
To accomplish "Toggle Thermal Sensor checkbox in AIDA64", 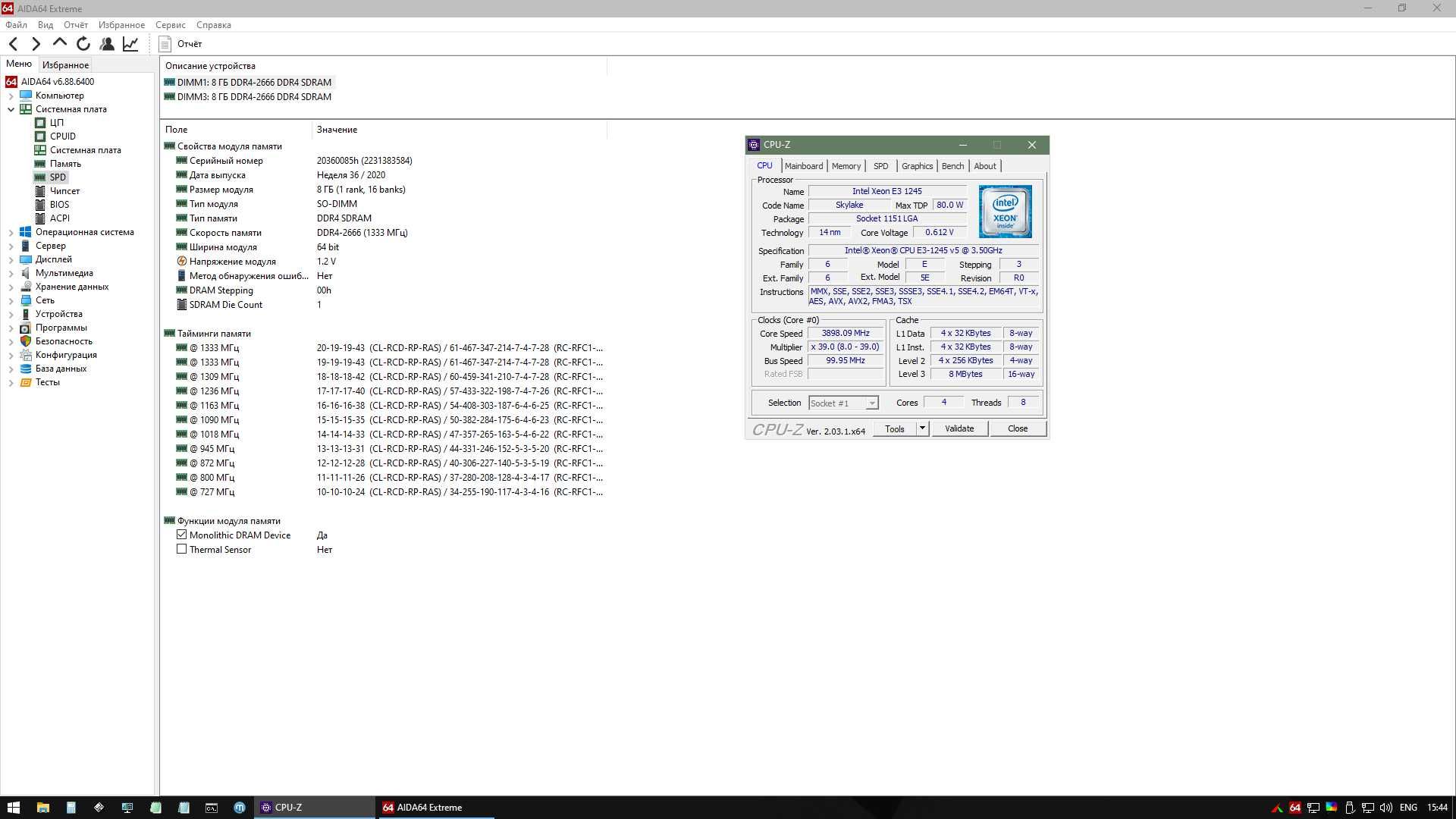I will click(x=181, y=549).
